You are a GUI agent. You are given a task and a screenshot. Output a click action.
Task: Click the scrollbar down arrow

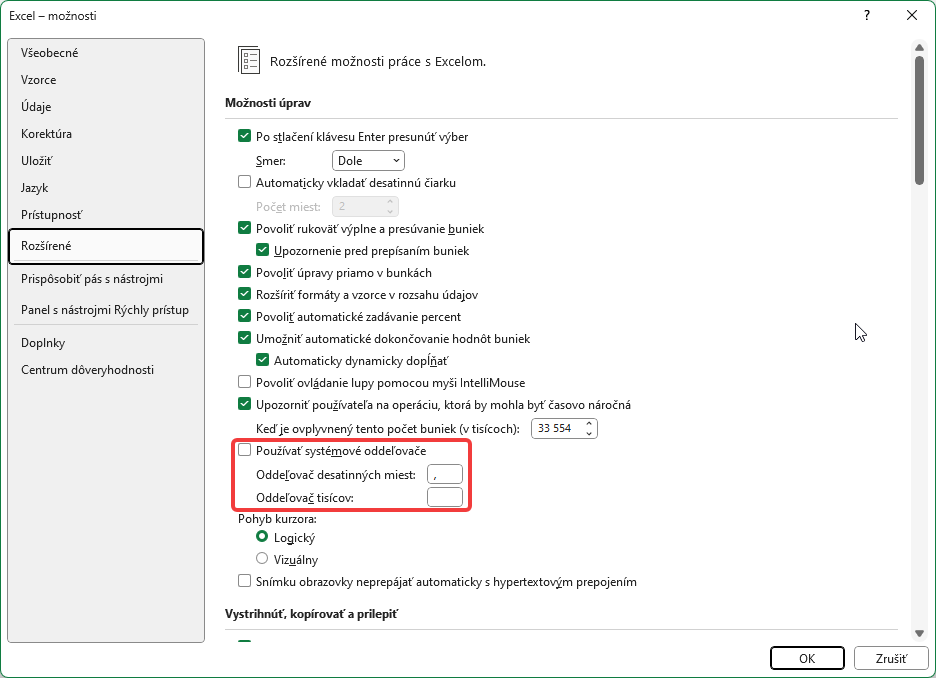click(919, 633)
